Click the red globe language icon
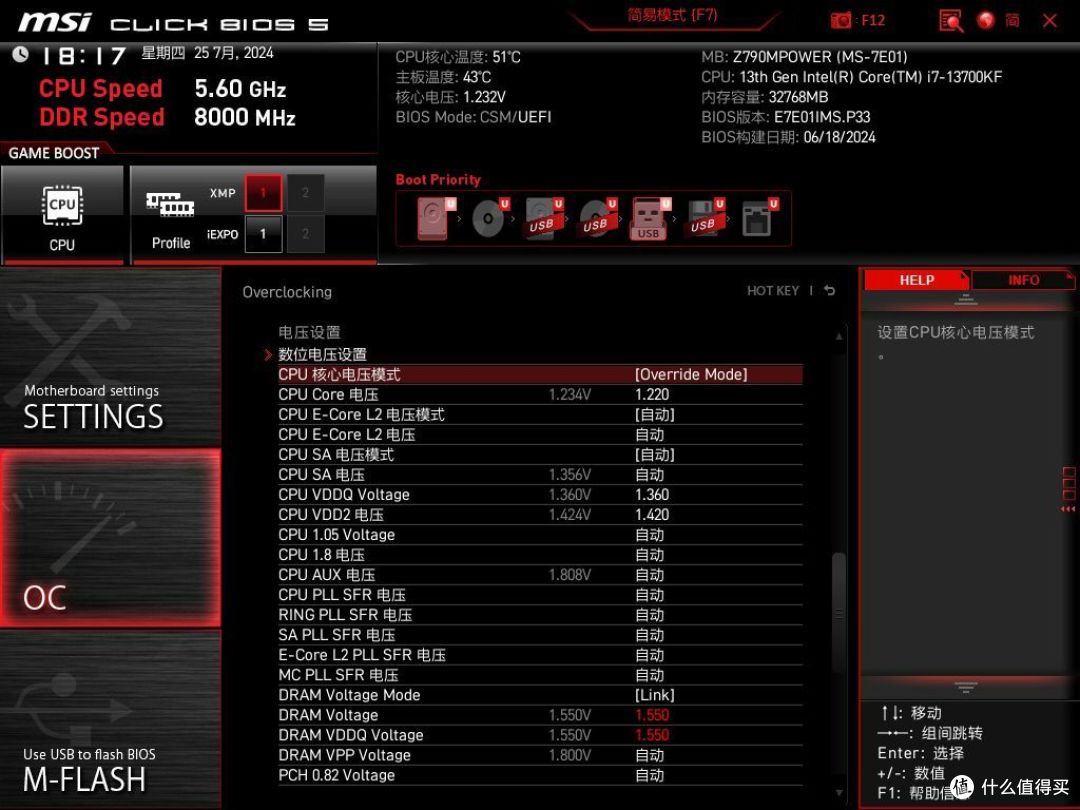 [x=986, y=20]
